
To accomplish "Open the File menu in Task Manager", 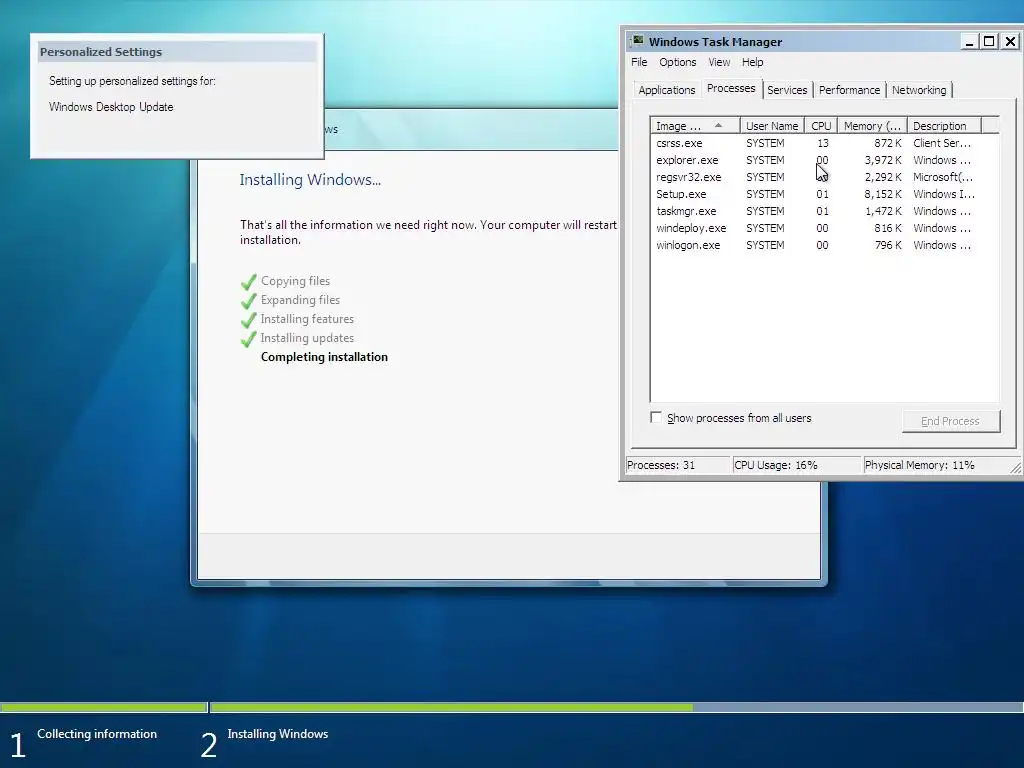I will [639, 62].
